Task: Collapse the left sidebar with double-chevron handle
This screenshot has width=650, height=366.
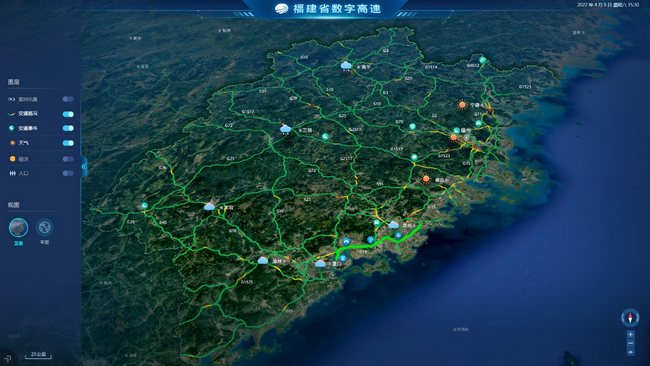Action: 84,166
